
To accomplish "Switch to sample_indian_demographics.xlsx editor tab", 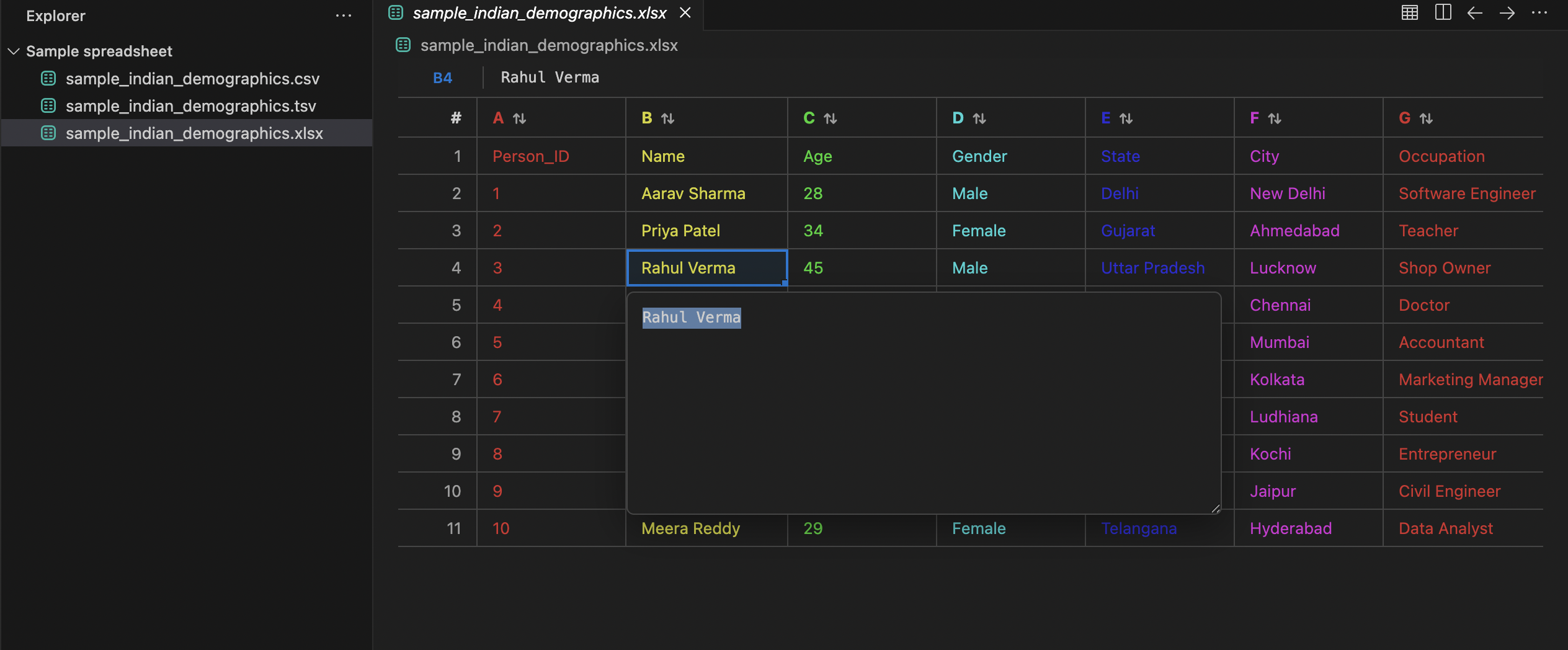I will (x=539, y=13).
